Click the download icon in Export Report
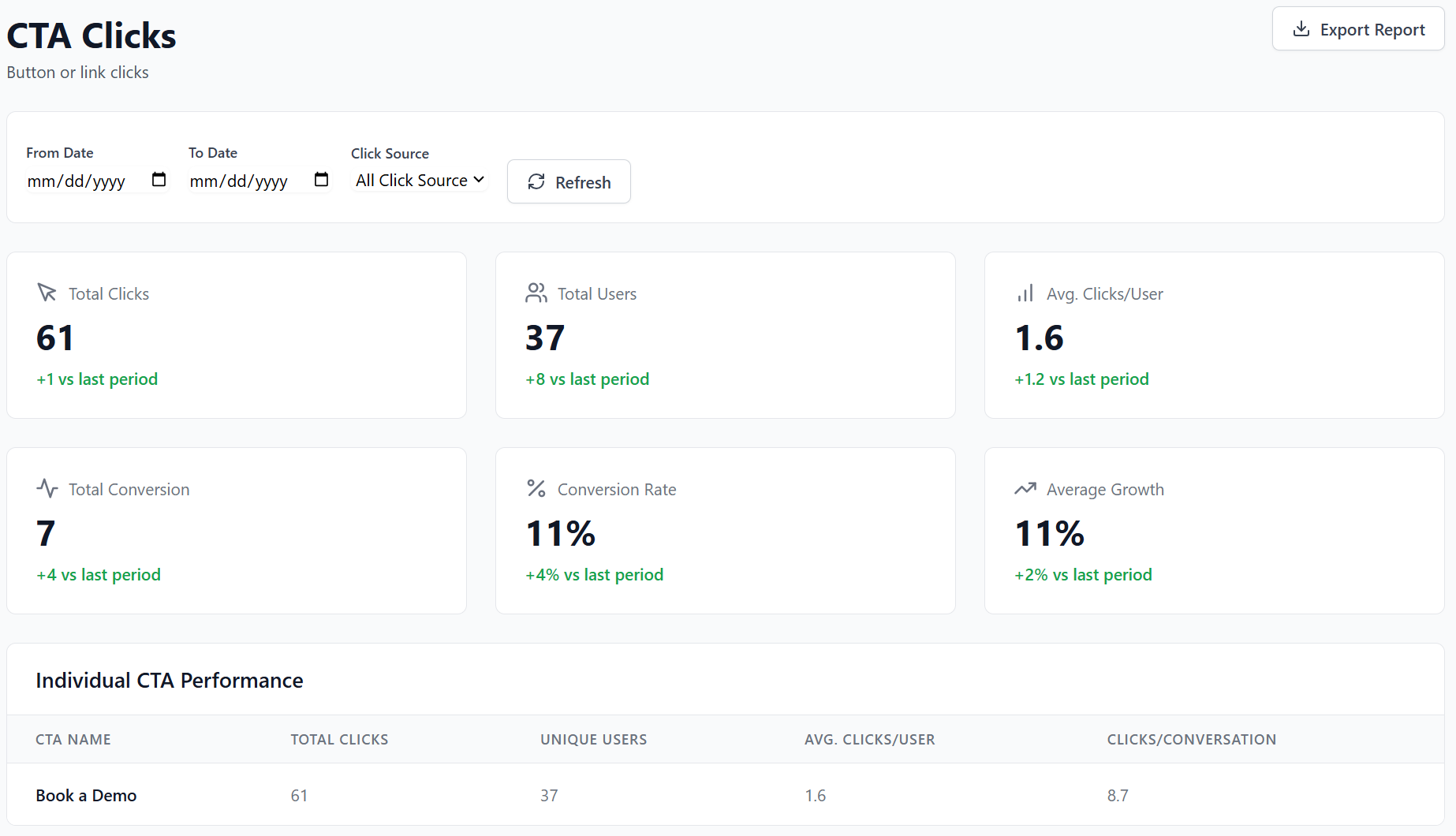1456x836 pixels. pos(1301,29)
